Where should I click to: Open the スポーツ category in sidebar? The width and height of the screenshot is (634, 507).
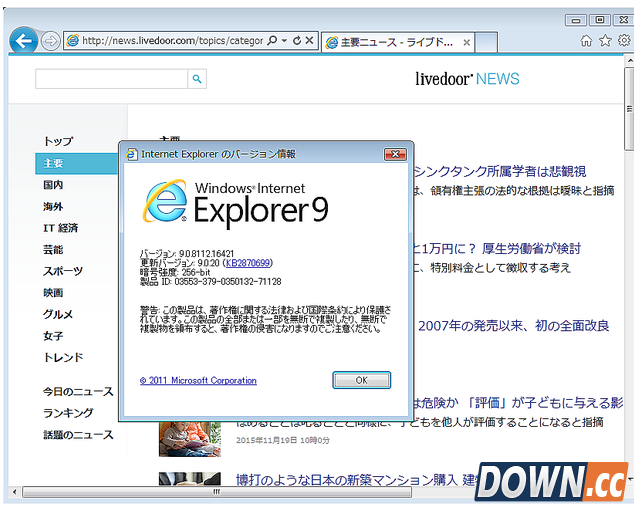click(63, 271)
